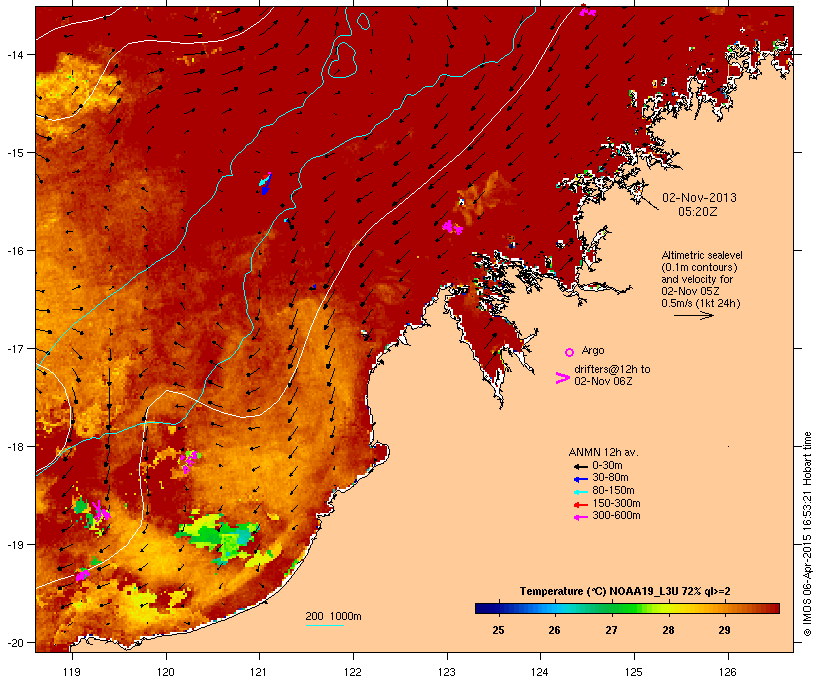Screen dimensions: 820x680
Task: Click the 122 longitude axis label
Action: coord(353,672)
